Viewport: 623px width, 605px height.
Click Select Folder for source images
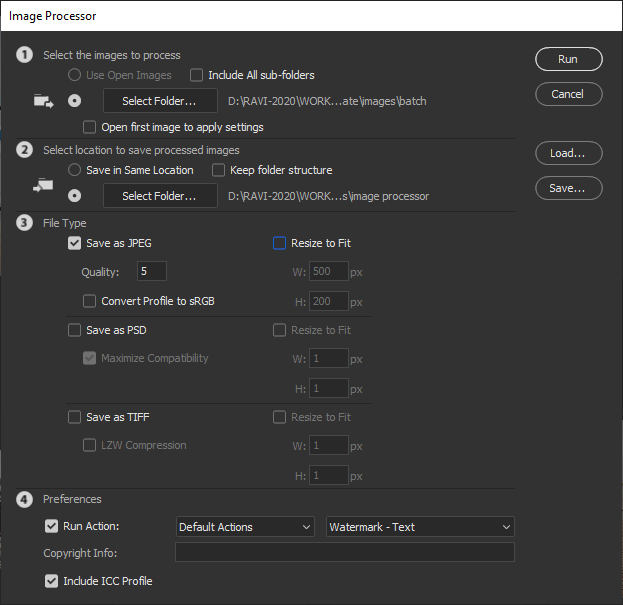coord(160,101)
